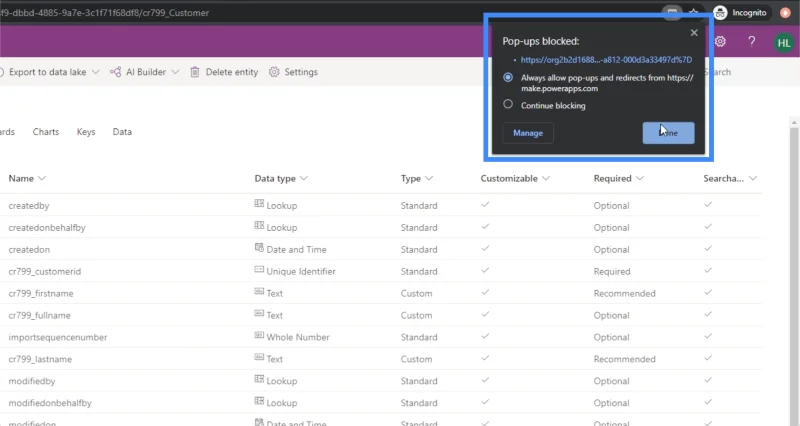Open the modifiedonbehalfby field
The image size is (800, 426).
tap(50, 403)
